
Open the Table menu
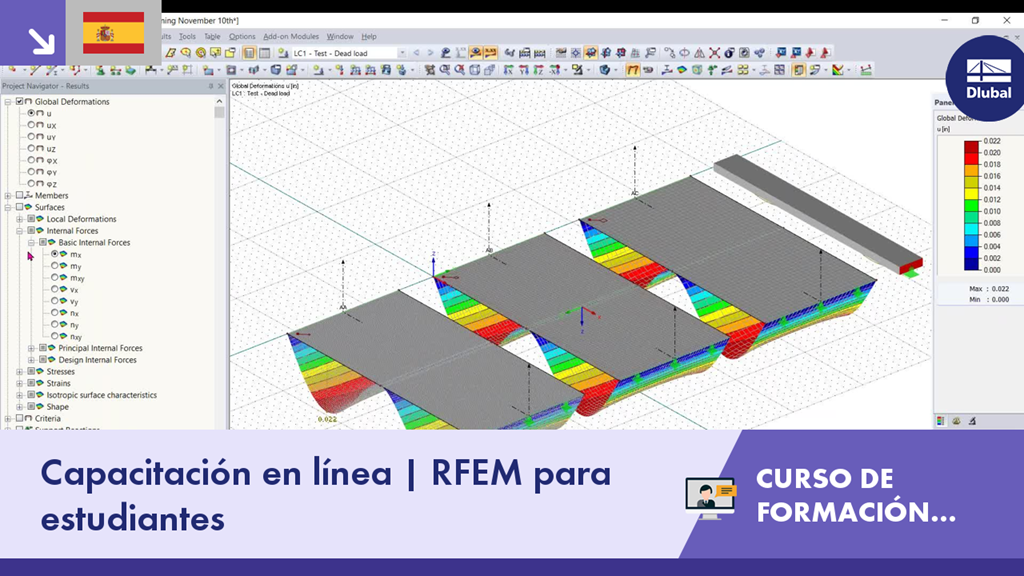[212, 37]
